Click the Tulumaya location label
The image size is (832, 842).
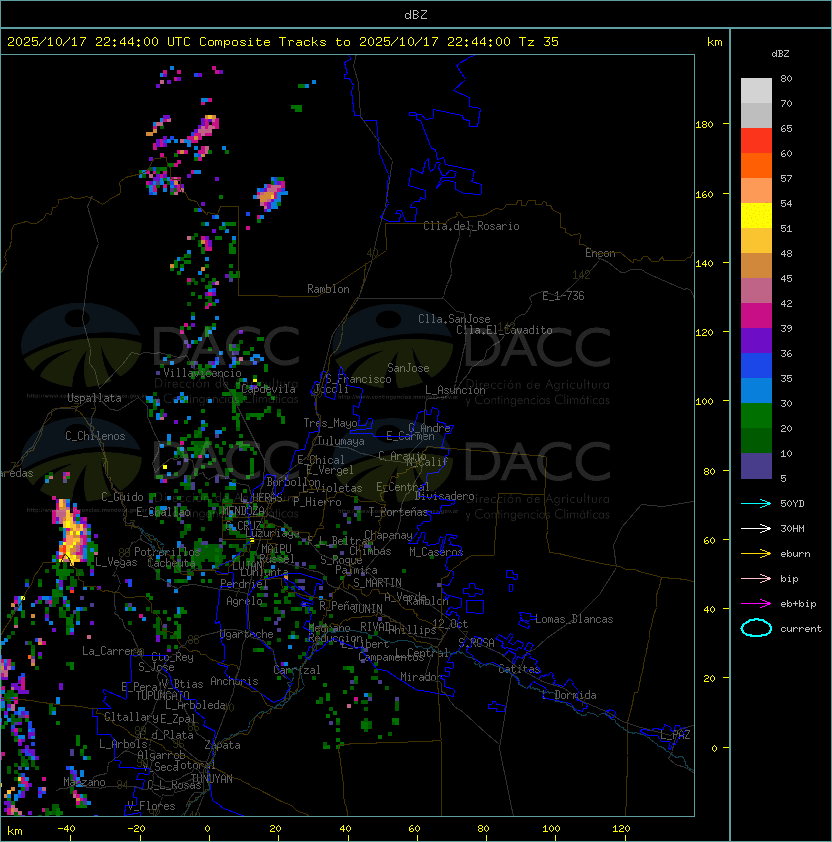tap(341, 441)
